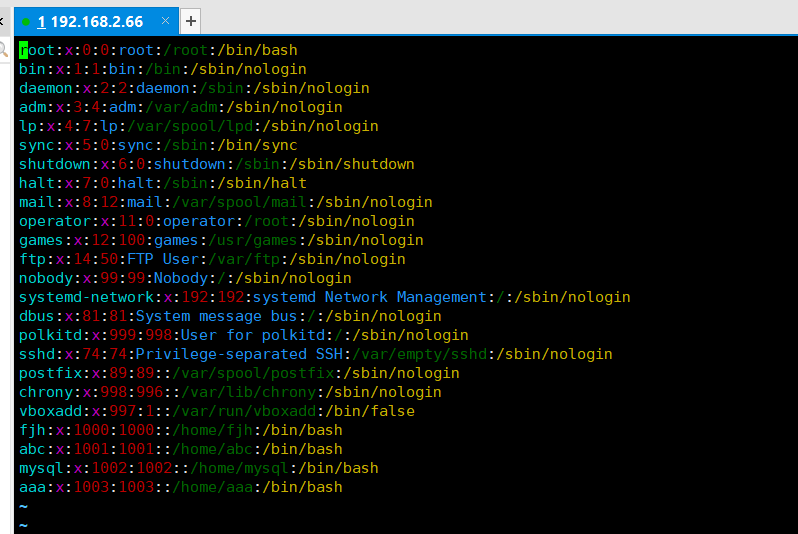
Task: Close the 192.168.2.66 session tab
Action: point(165,21)
